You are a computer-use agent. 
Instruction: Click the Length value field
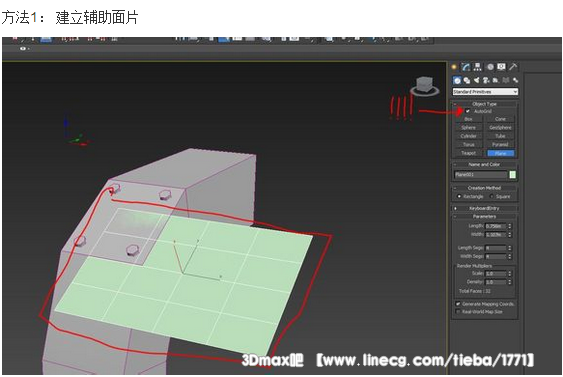pos(495,226)
